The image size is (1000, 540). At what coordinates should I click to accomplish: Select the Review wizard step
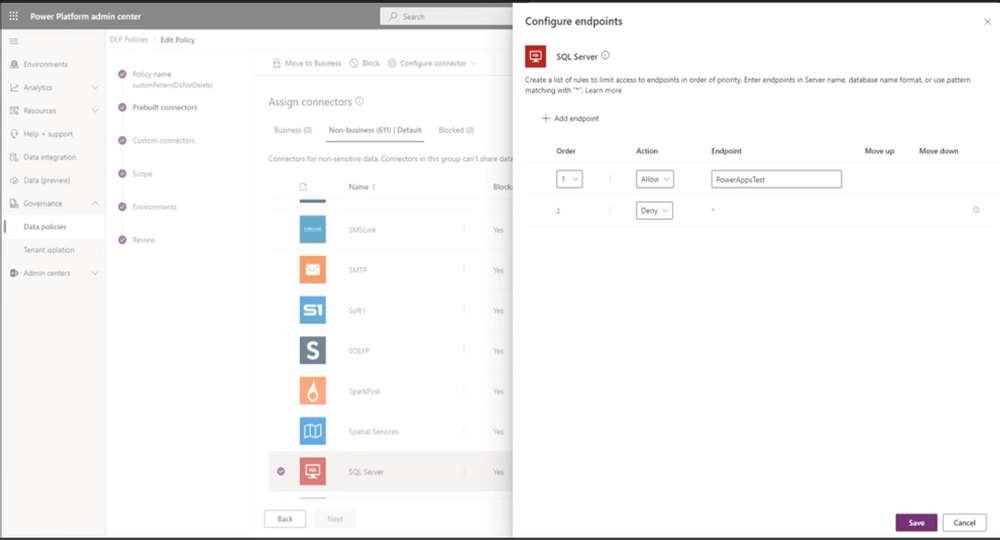tap(143, 240)
